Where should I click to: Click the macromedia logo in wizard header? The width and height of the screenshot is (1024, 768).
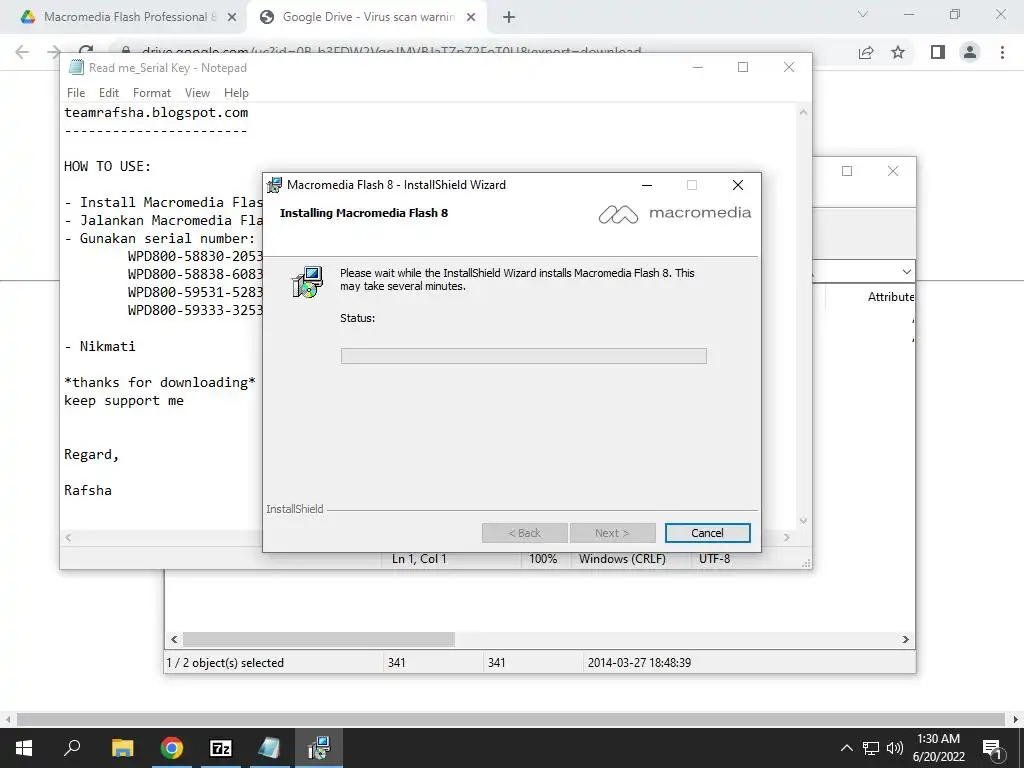point(675,214)
